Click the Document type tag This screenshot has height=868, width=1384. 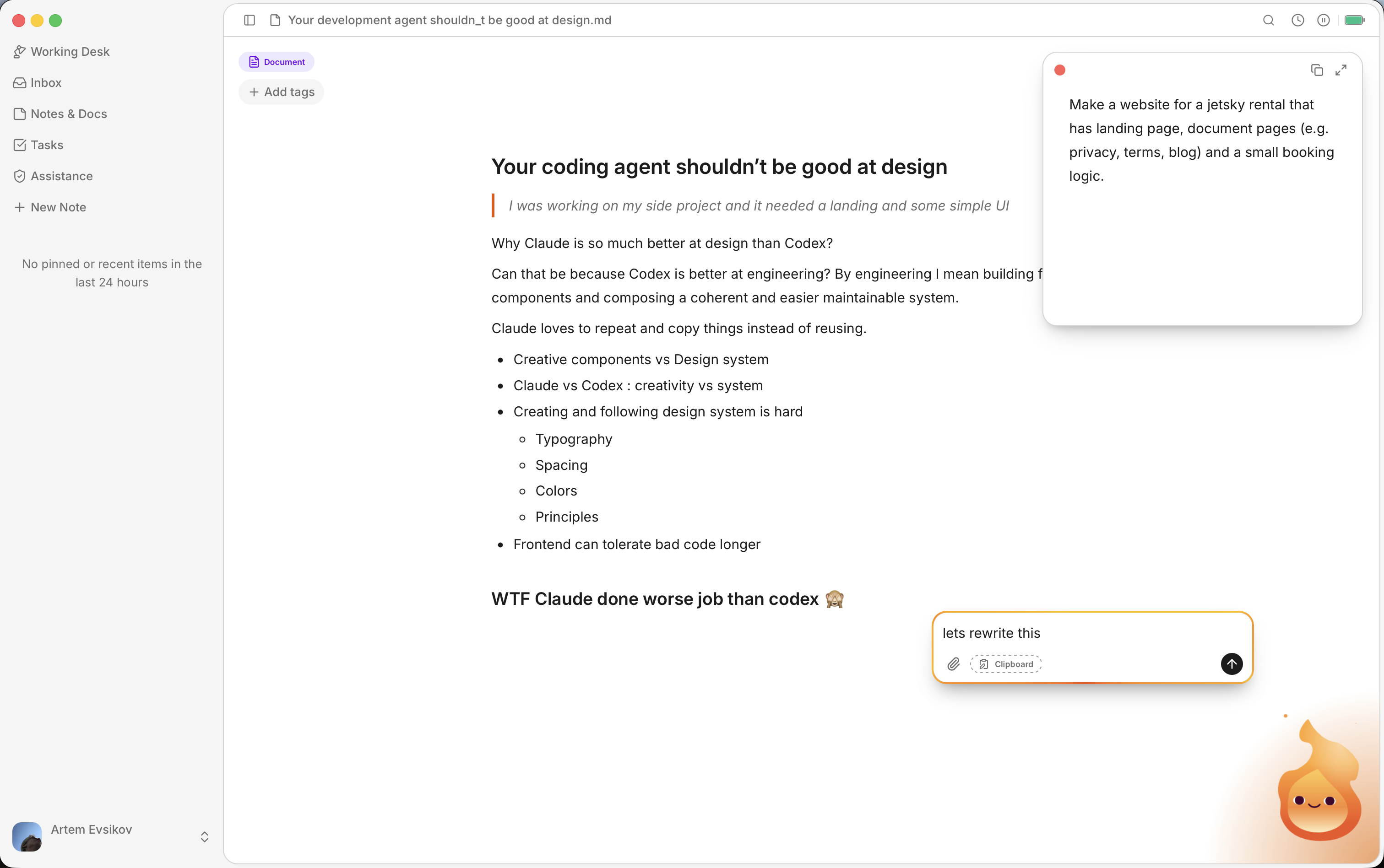277,62
